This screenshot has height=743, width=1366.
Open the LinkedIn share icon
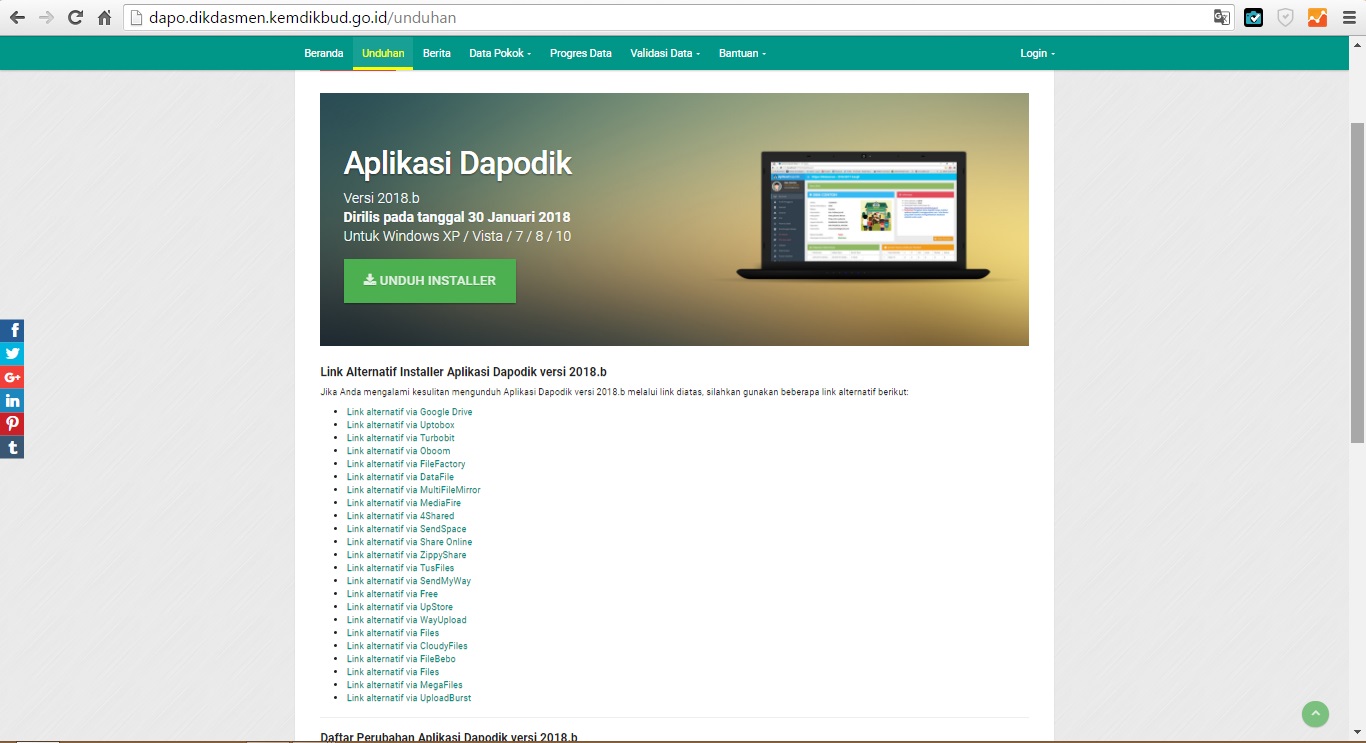12,400
